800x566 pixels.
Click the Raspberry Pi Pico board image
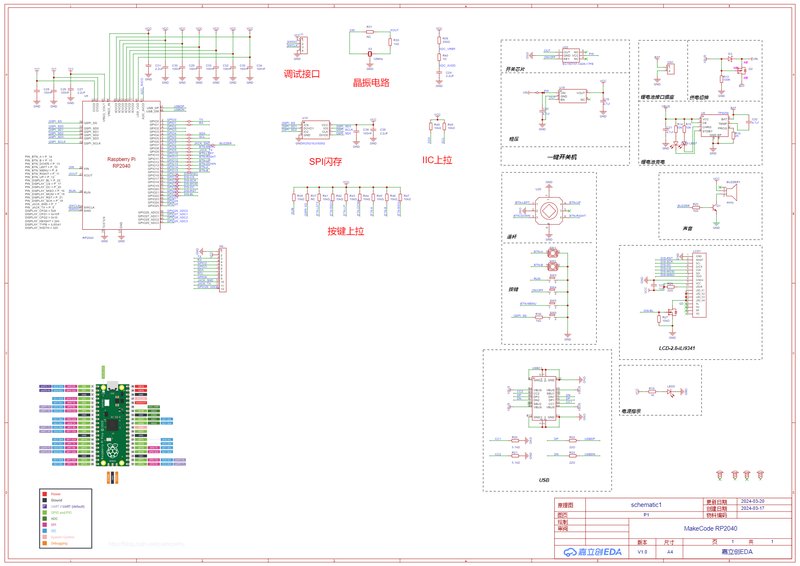pyautogui.click(x=112, y=424)
